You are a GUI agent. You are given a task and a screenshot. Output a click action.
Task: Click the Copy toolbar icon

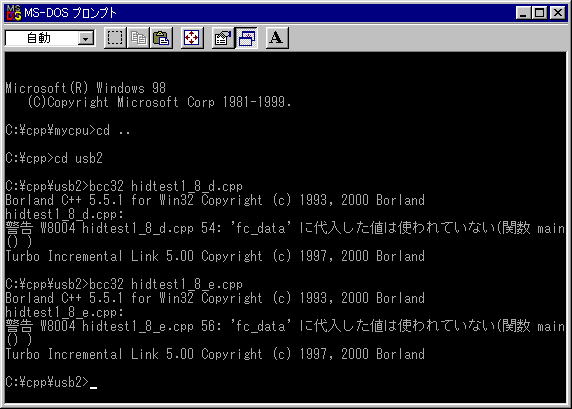click(x=138, y=38)
